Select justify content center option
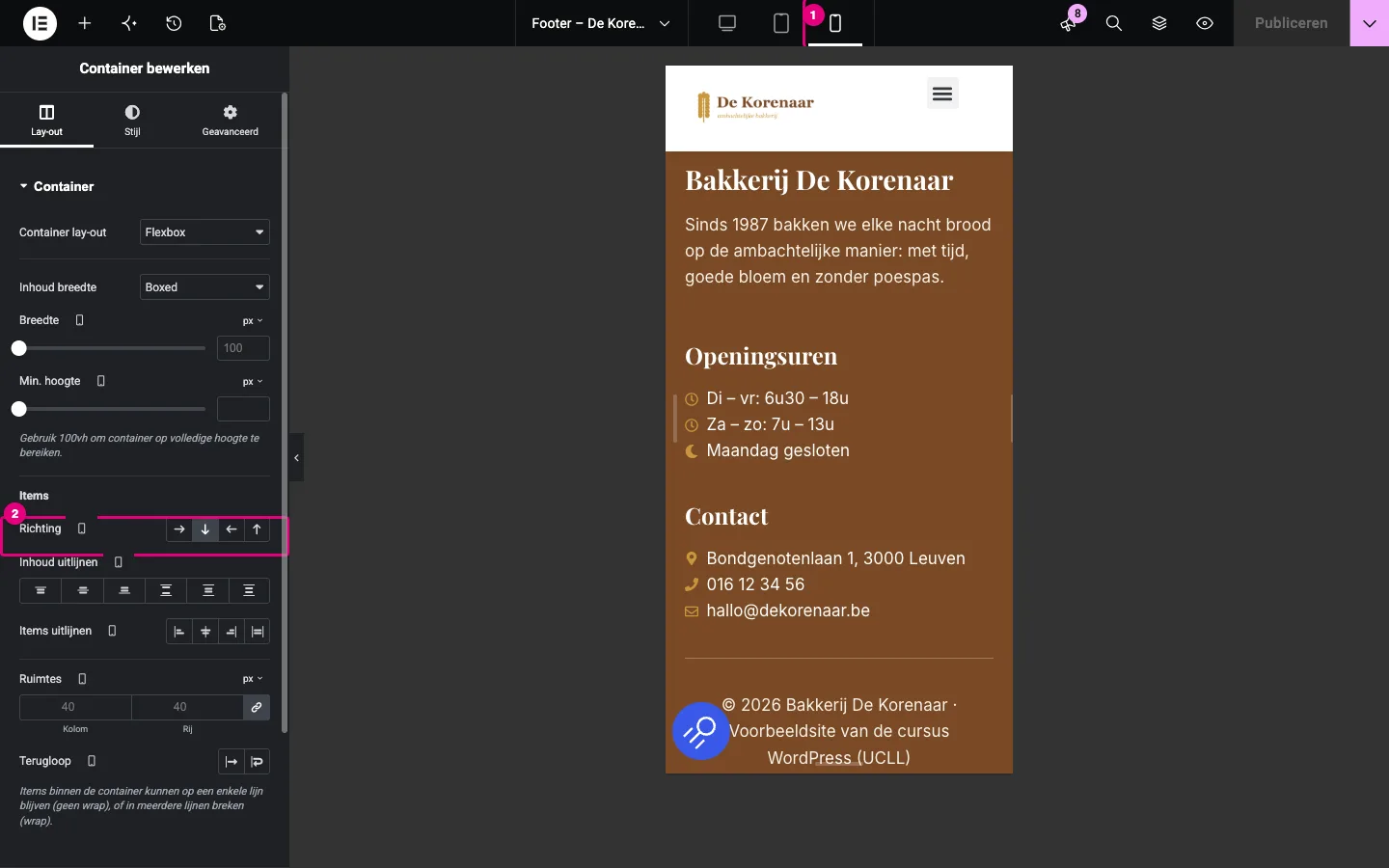Screen dimensions: 1389x868 point(83,590)
